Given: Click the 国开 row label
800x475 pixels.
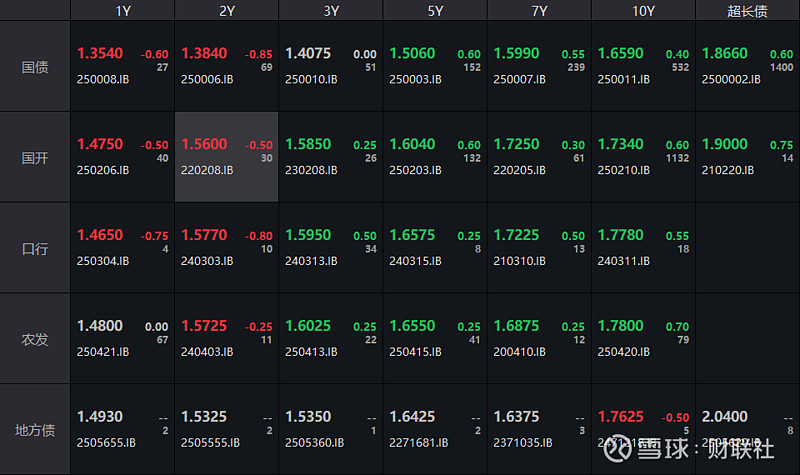Looking at the screenshot, I should (35, 157).
